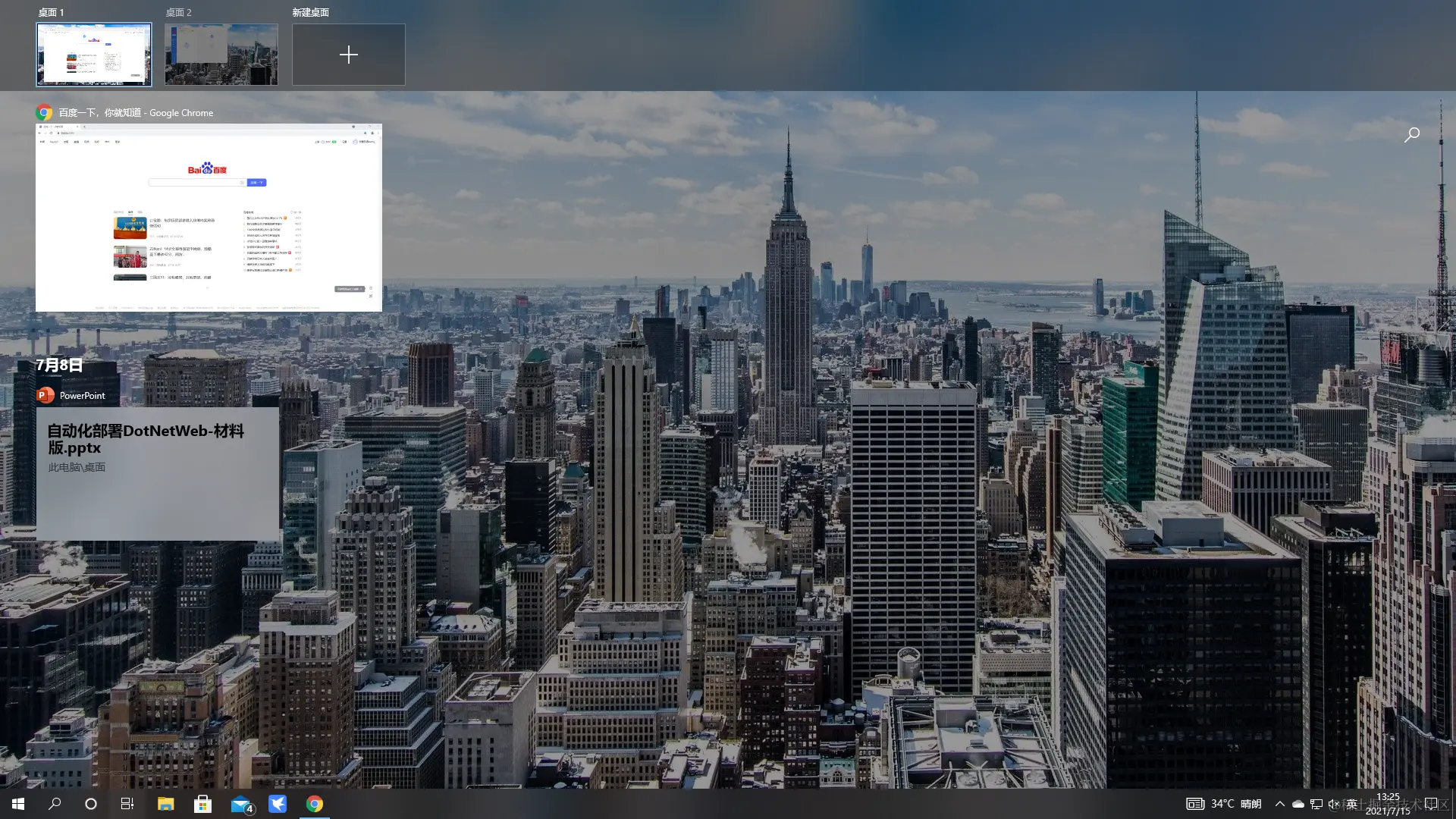Screen dimensions: 1456x819
Task: Open the Windows Start menu
Action: [17, 803]
